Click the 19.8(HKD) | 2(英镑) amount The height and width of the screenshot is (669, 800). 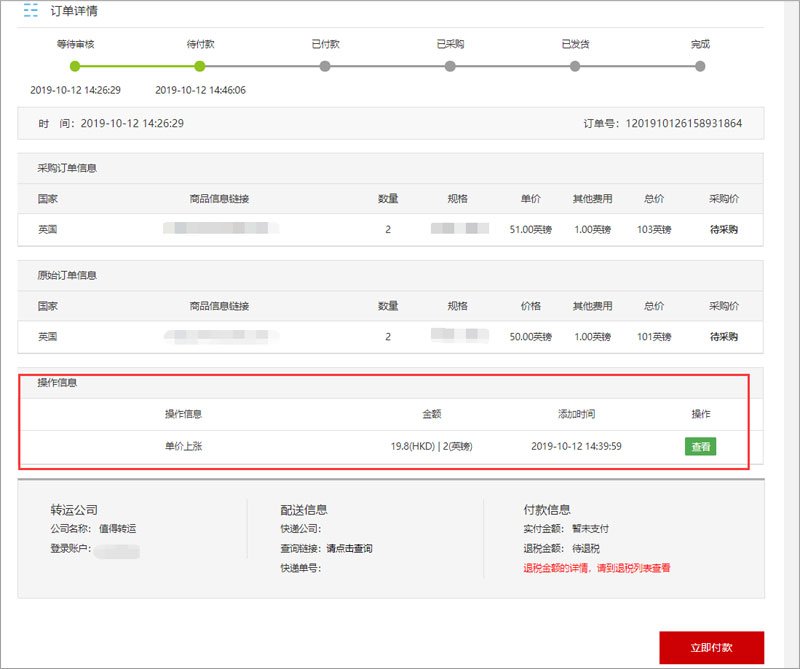point(432,446)
